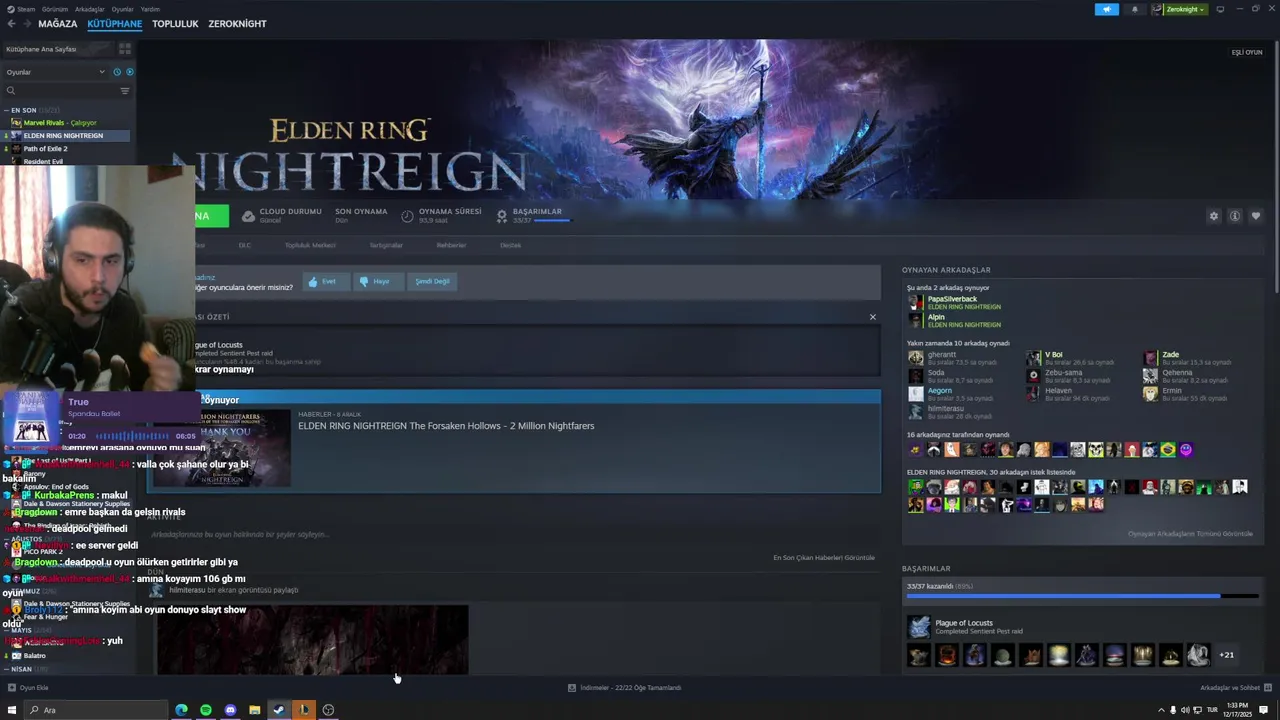Open Microsoft Edge from taskbar
Screen dimensions: 1280x720
point(181,710)
